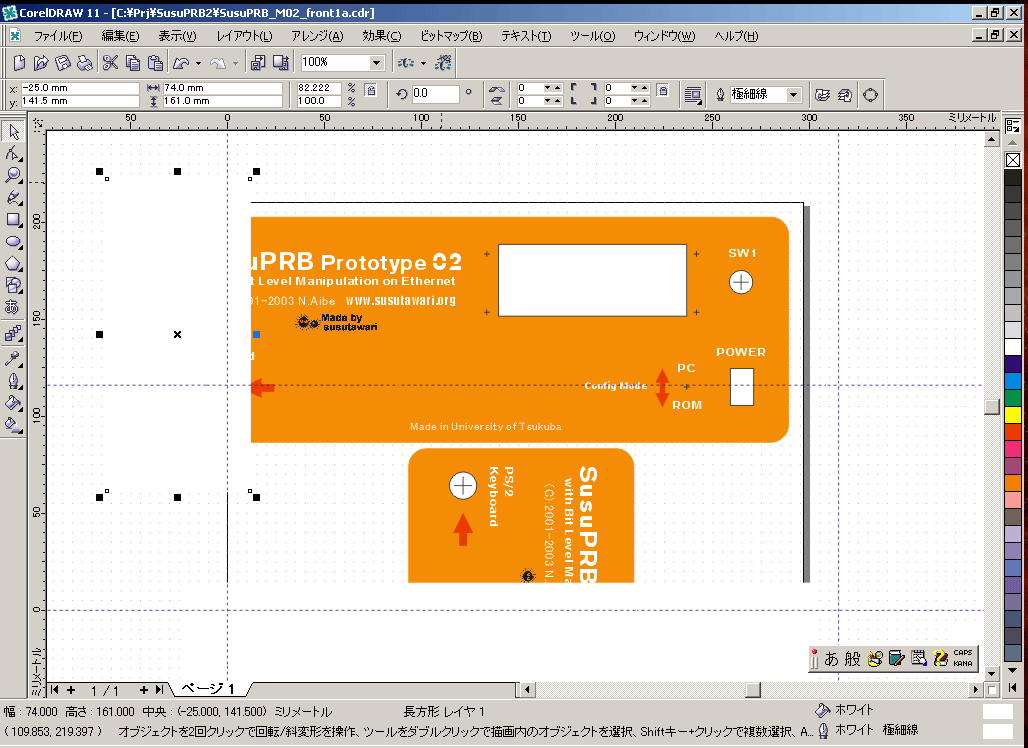Open the ファイル(F) menu
This screenshot has height=748, width=1028.
coord(58,36)
